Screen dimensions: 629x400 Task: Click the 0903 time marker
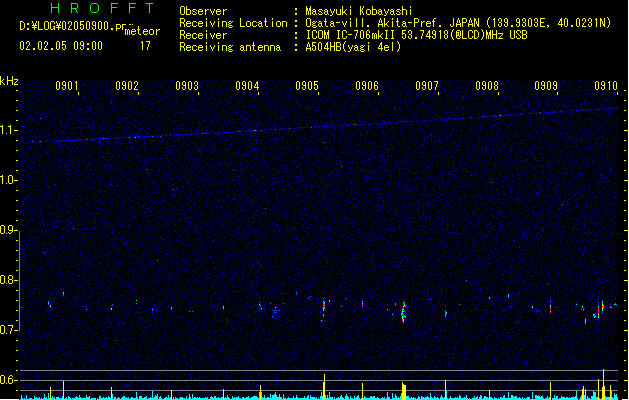(x=187, y=86)
